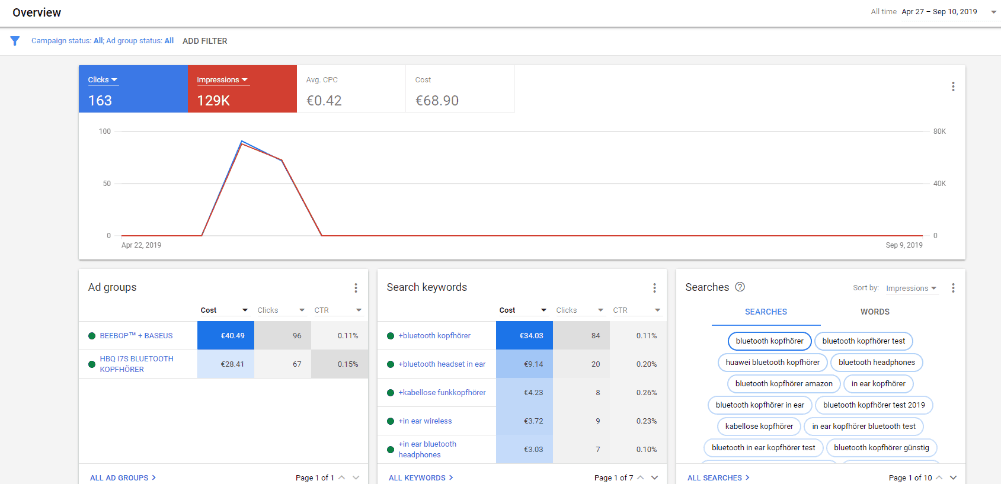Click the €34.03 cost cell
The image size is (1001, 484).
pyautogui.click(x=524, y=335)
